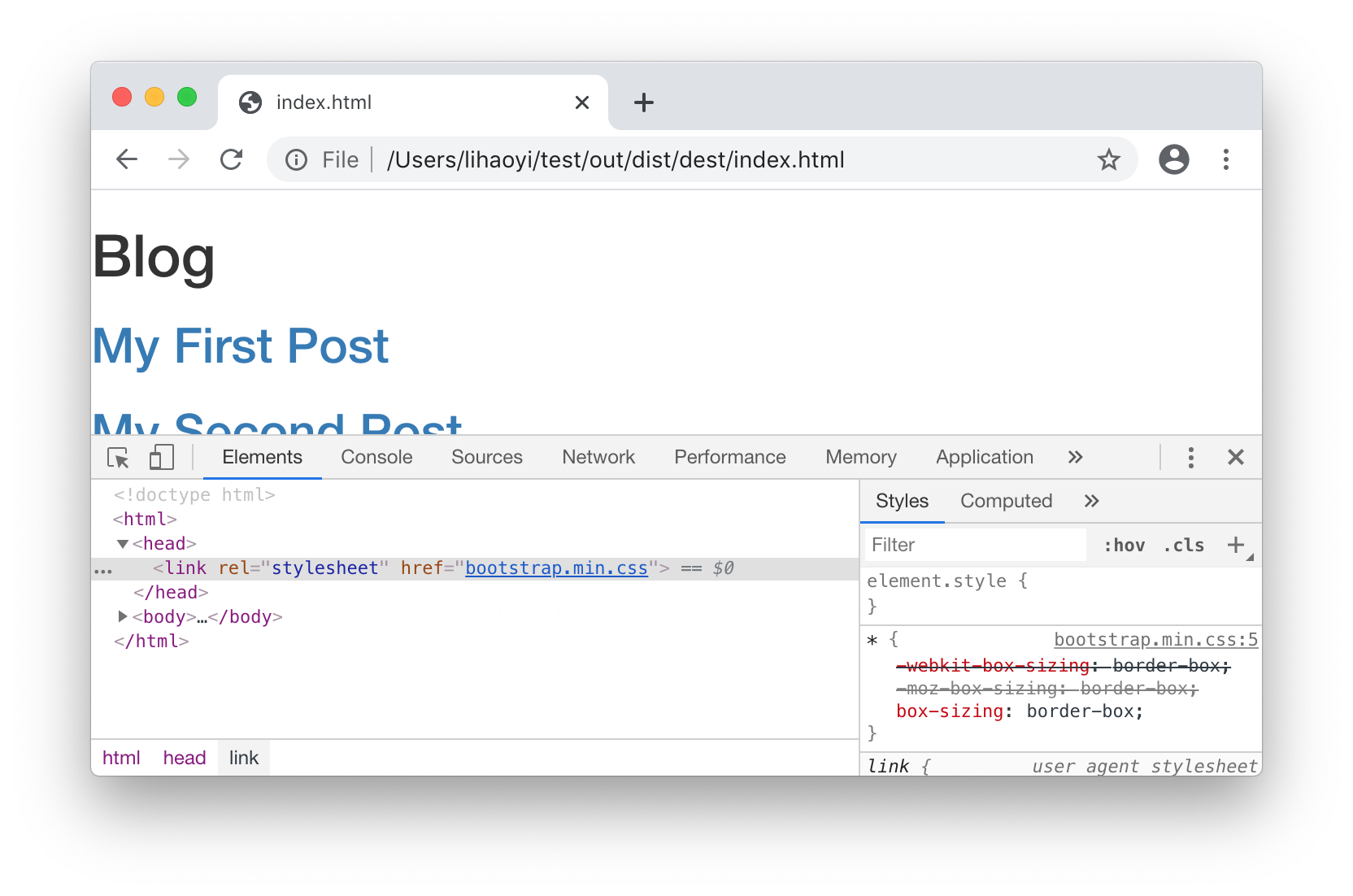This screenshot has width=1353, height=896.
Task: Toggle the device emulation toolbar
Action: tap(161, 457)
